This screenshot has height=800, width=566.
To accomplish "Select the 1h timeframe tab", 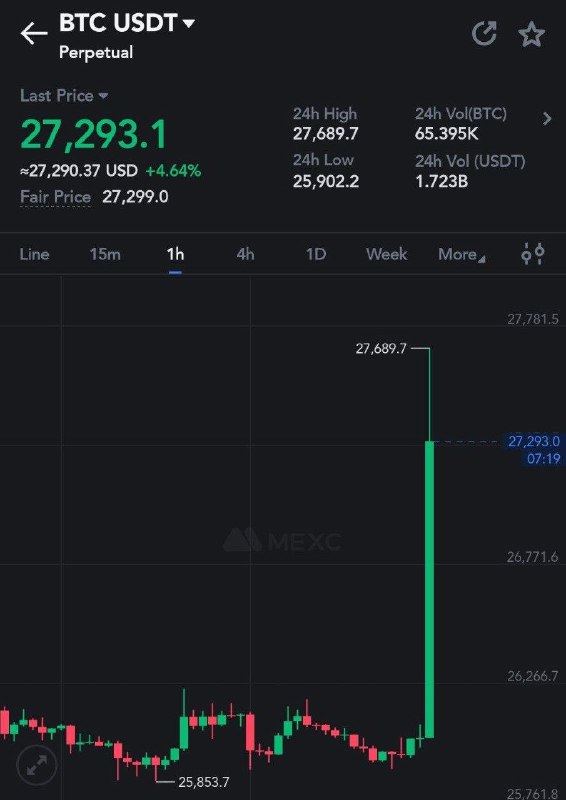I will pos(175,254).
